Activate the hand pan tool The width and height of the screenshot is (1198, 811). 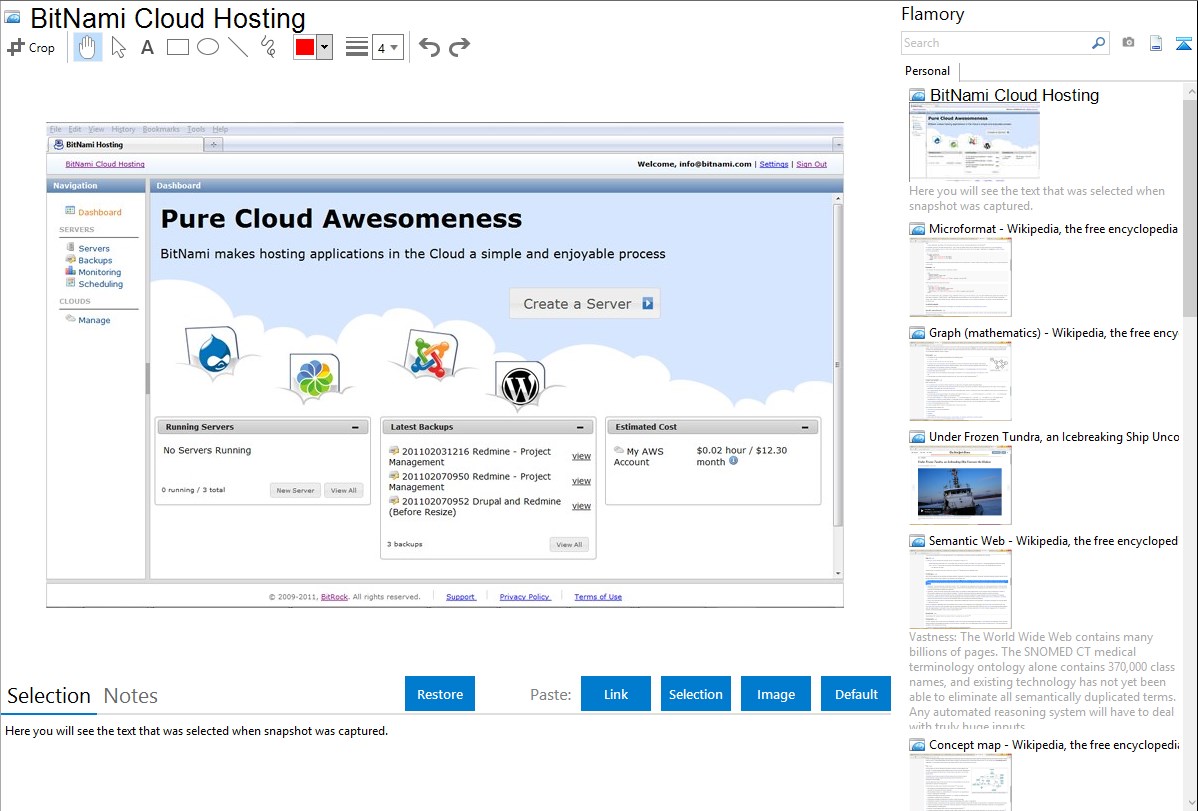click(88, 47)
